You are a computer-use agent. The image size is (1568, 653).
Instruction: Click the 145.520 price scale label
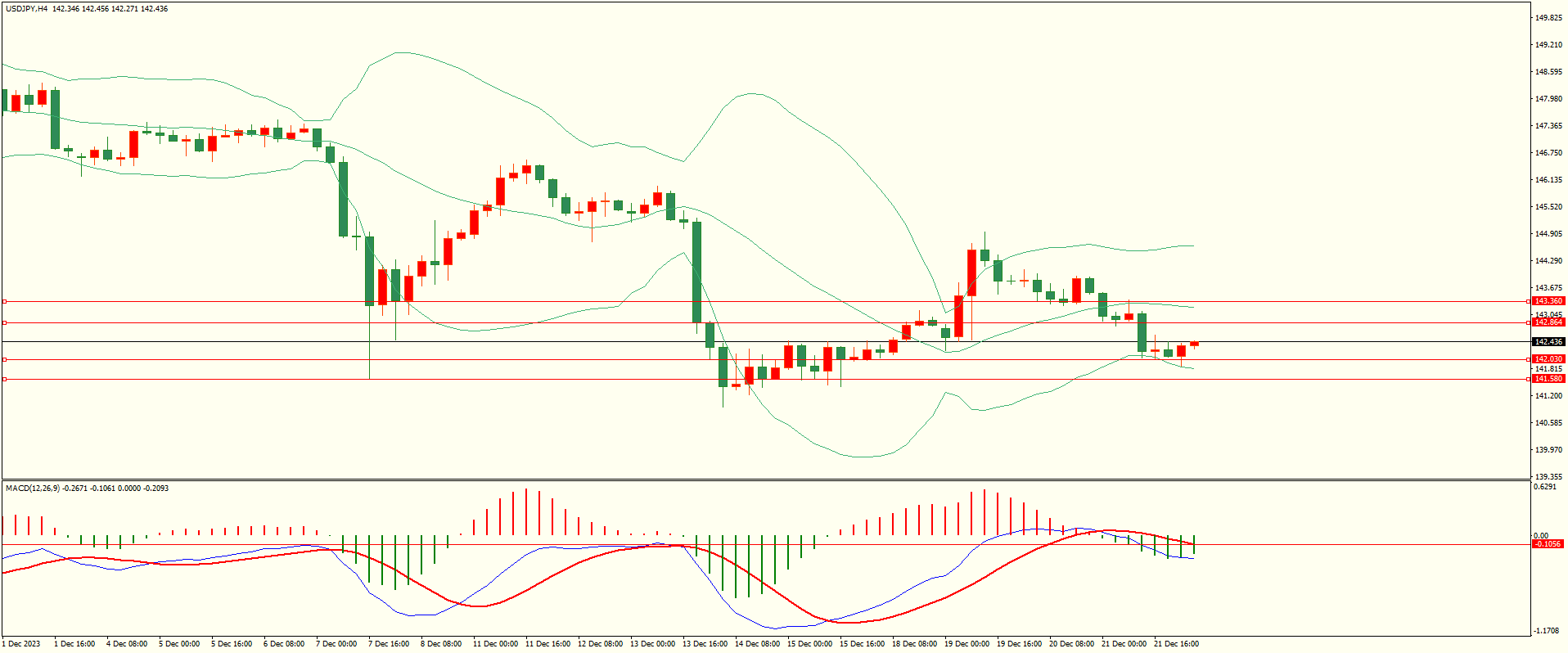tap(1548, 207)
